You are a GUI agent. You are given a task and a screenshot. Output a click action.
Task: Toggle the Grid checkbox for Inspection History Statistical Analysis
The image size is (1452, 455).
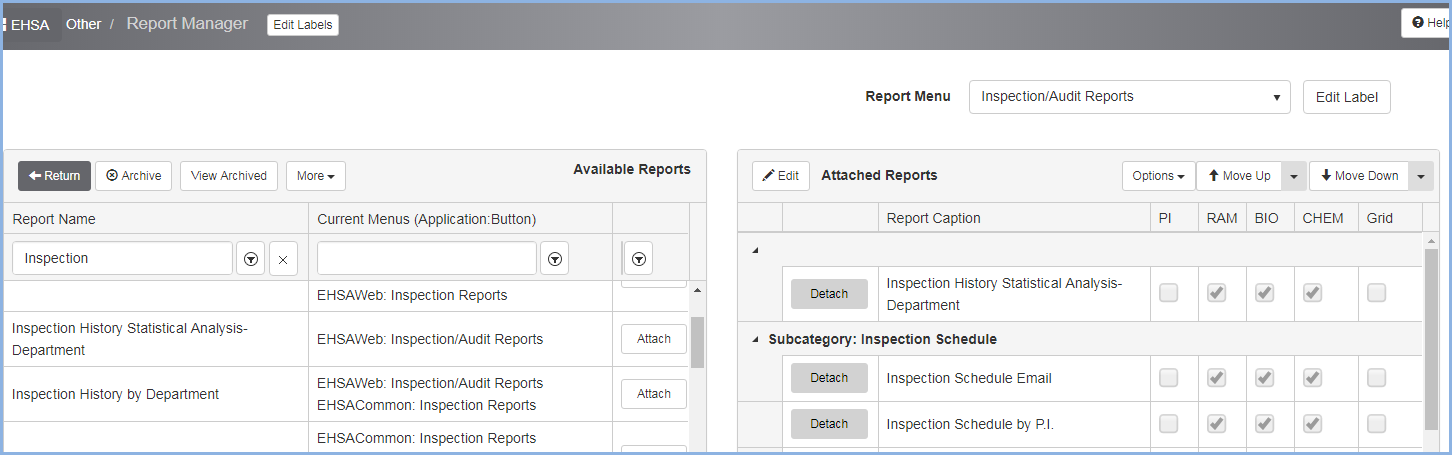1377,293
